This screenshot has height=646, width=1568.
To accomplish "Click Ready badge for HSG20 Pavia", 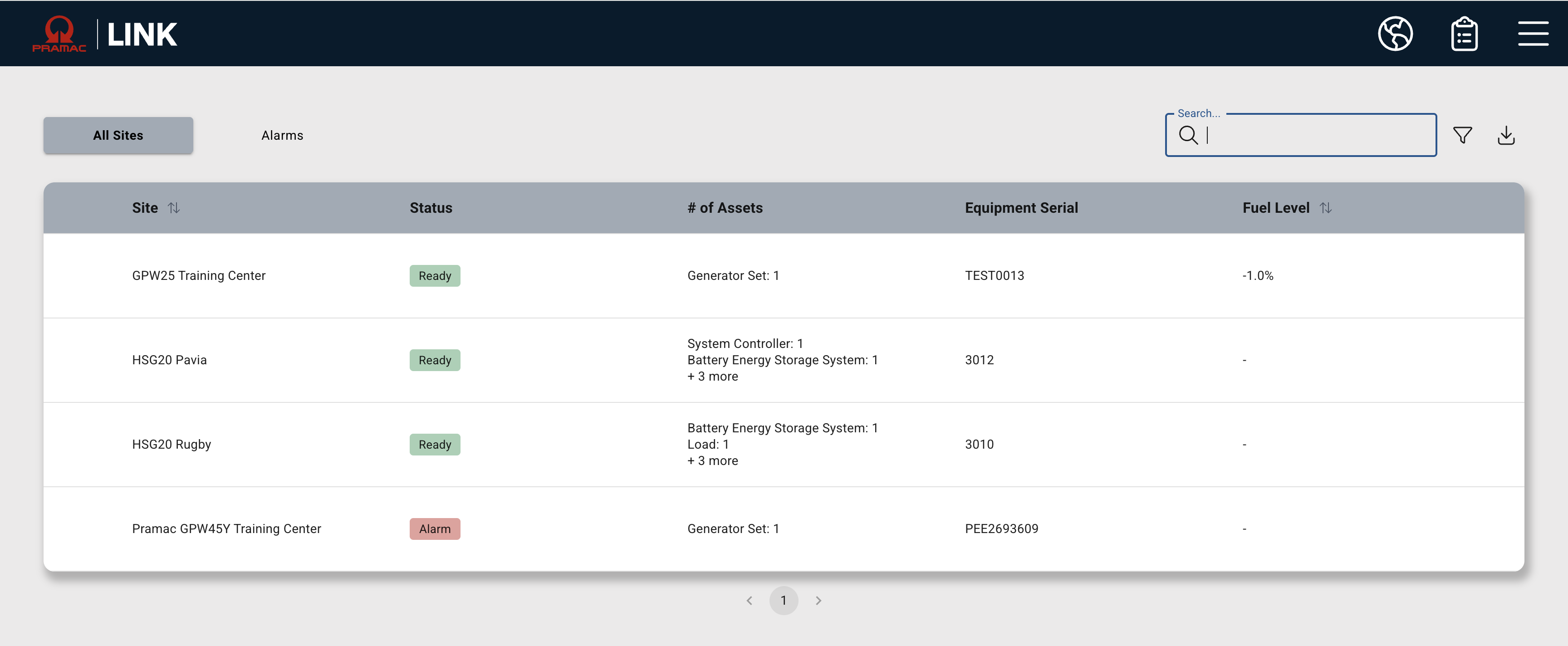I will tap(435, 360).
